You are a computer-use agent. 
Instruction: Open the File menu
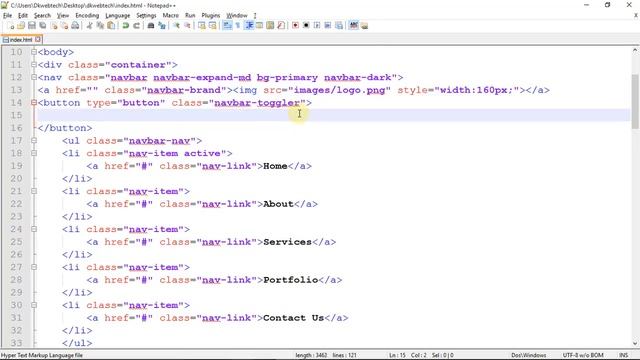pyautogui.click(x=7, y=16)
